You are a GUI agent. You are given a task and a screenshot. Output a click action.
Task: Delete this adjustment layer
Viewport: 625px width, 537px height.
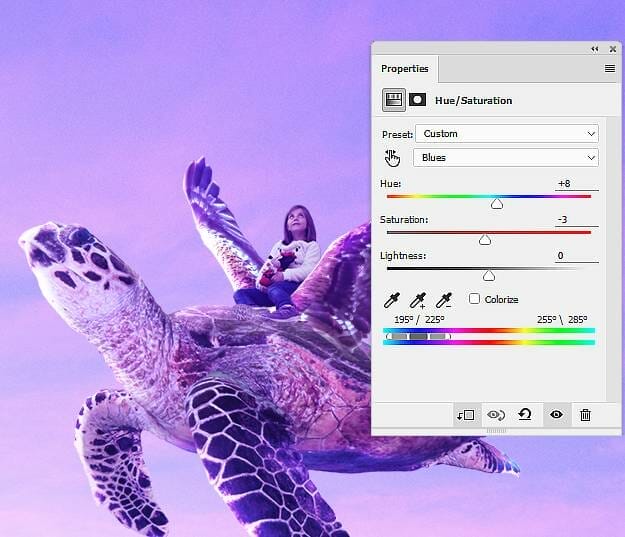(585, 415)
